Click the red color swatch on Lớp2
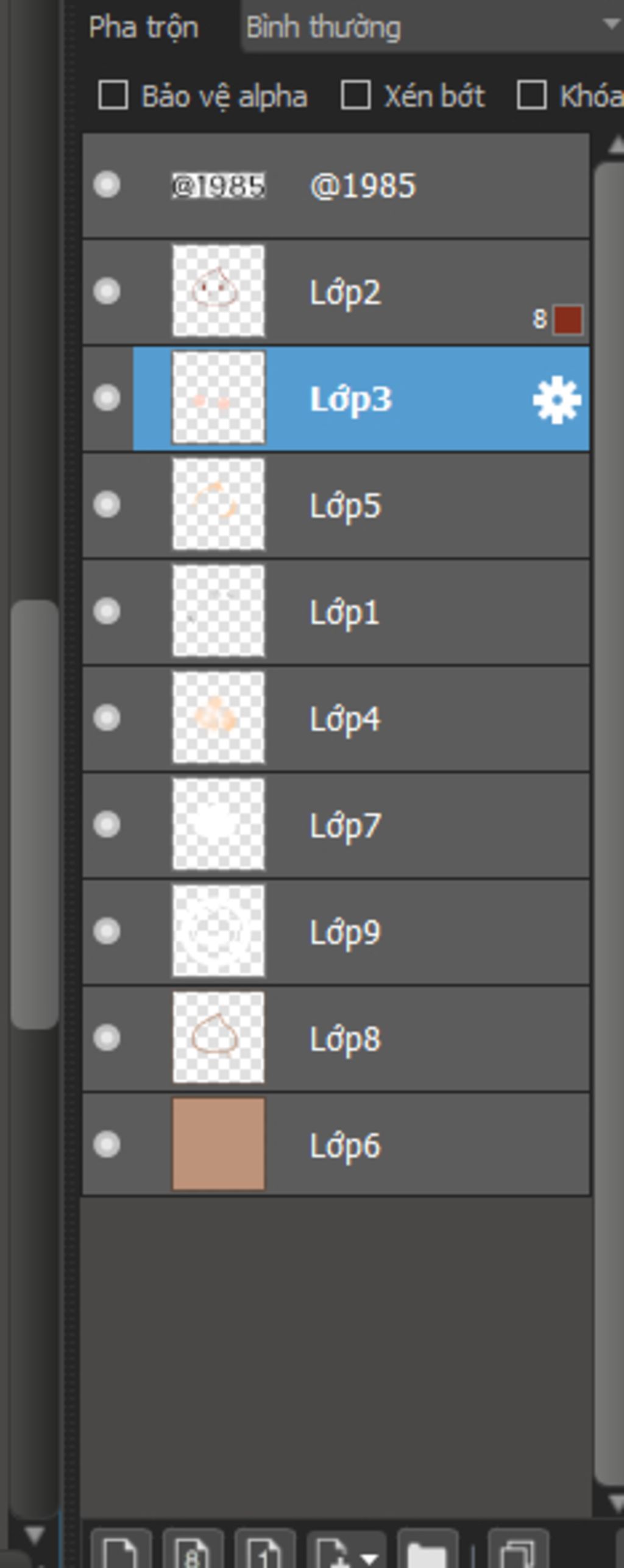The width and height of the screenshot is (624, 1568). coord(568,320)
